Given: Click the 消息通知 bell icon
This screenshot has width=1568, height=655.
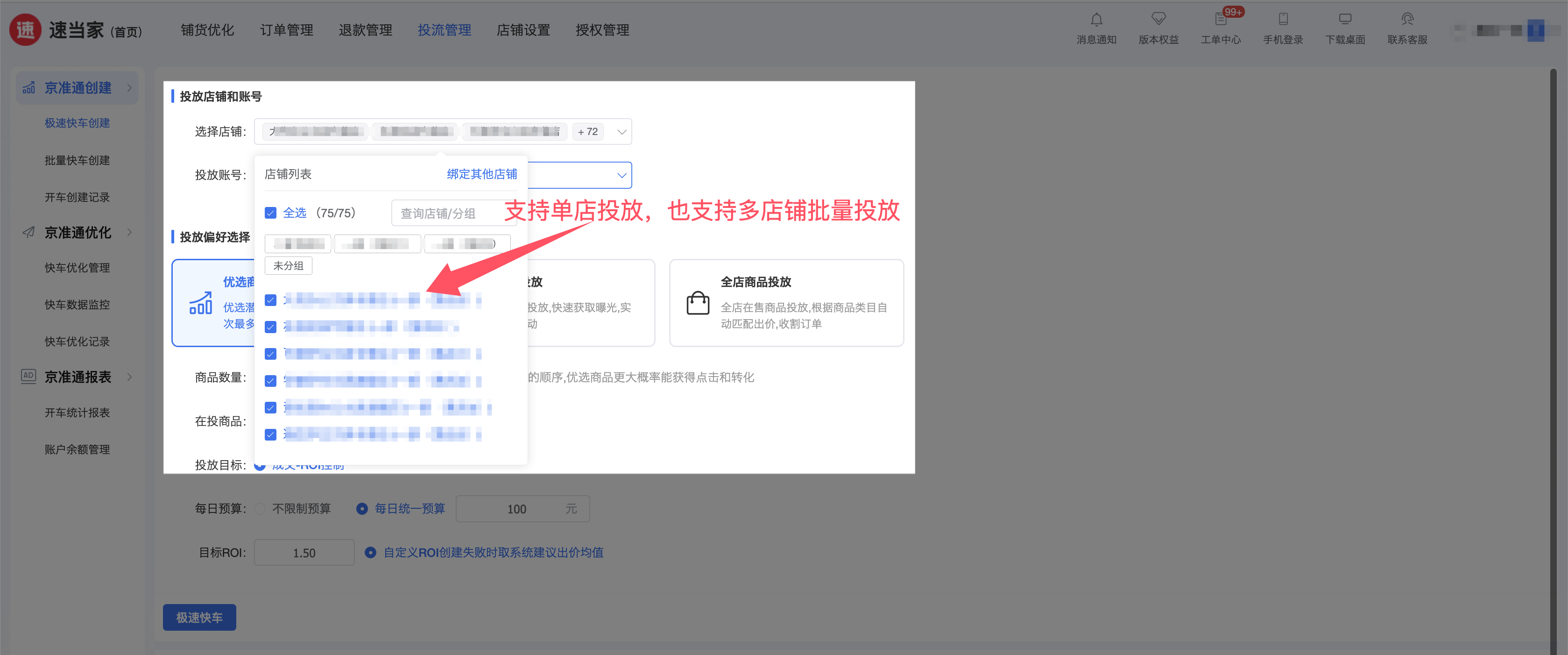Looking at the screenshot, I should [1096, 20].
